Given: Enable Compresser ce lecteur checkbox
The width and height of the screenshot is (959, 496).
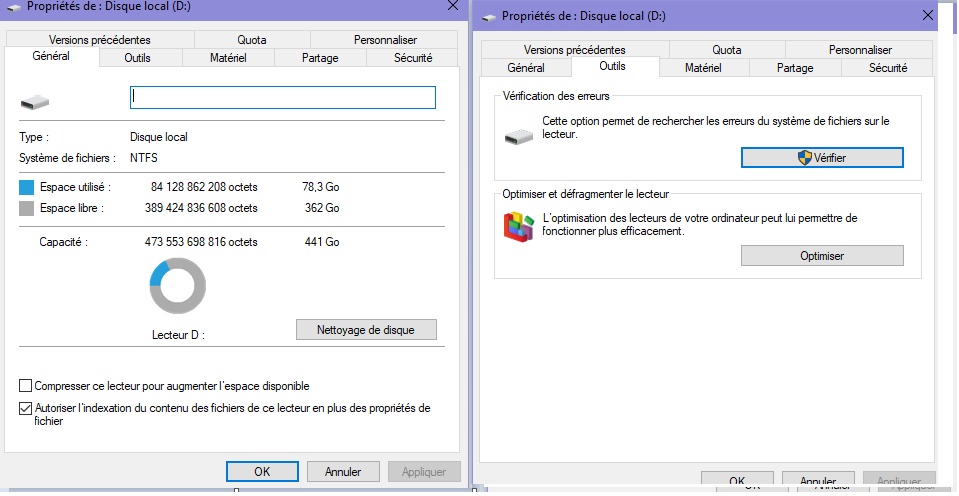Looking at the screenshot, I should [x=25, y=386].
